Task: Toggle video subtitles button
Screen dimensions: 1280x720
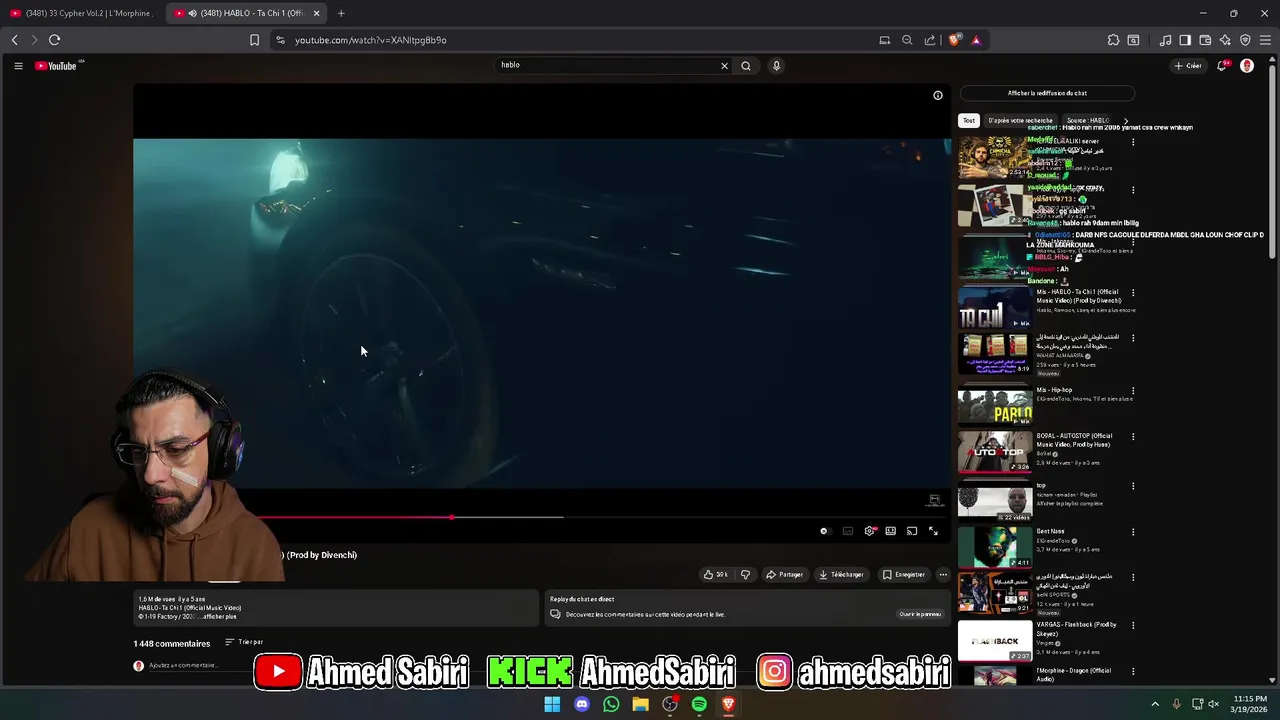Action: coord(848,531)
